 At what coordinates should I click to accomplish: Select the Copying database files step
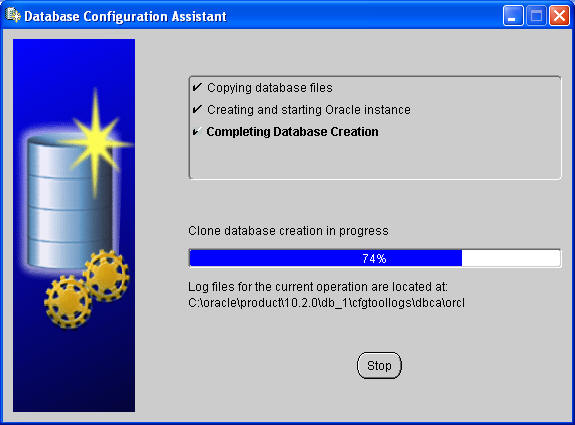270,88
